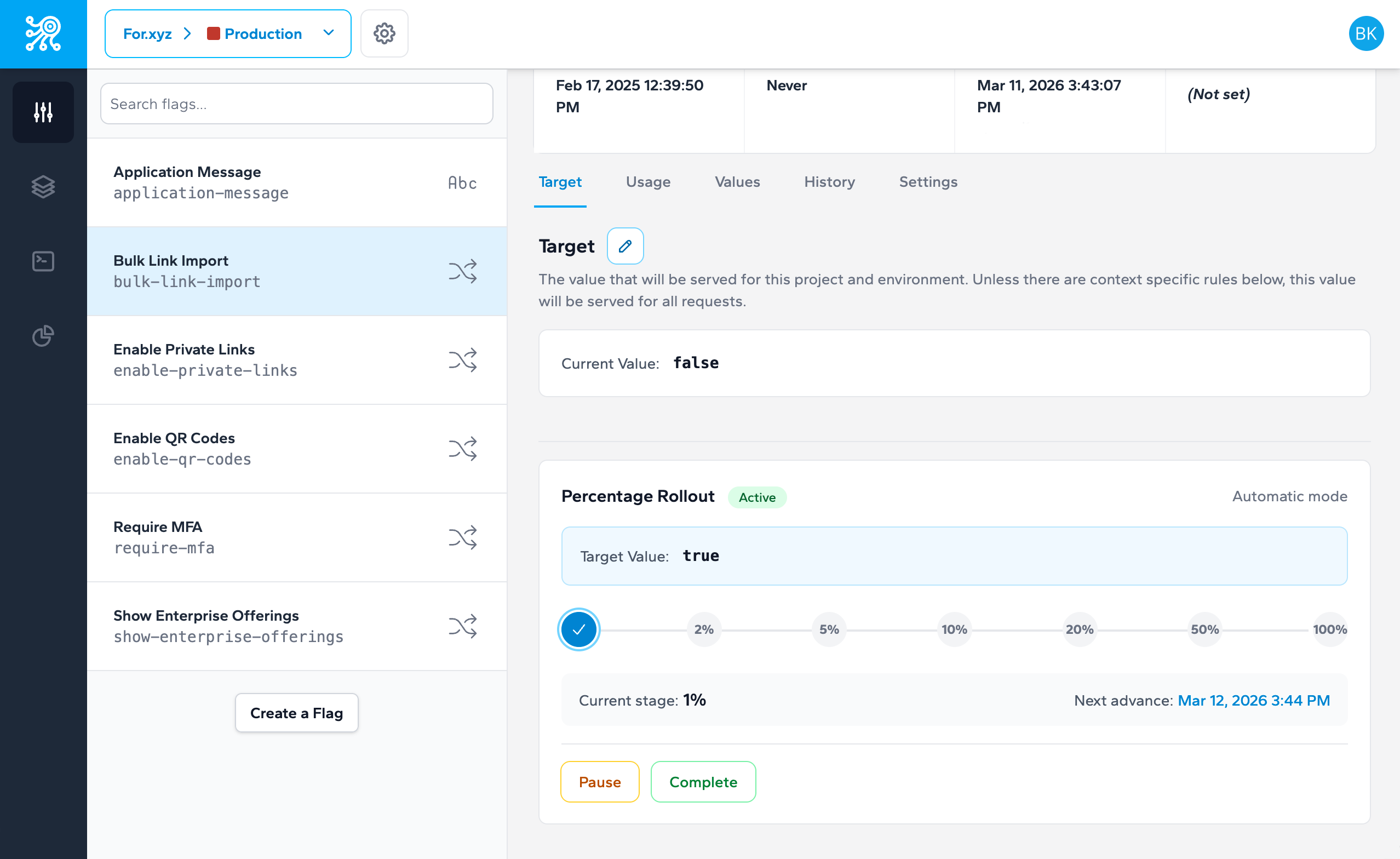Open the Settings tab for this flag

click(928, 182)
